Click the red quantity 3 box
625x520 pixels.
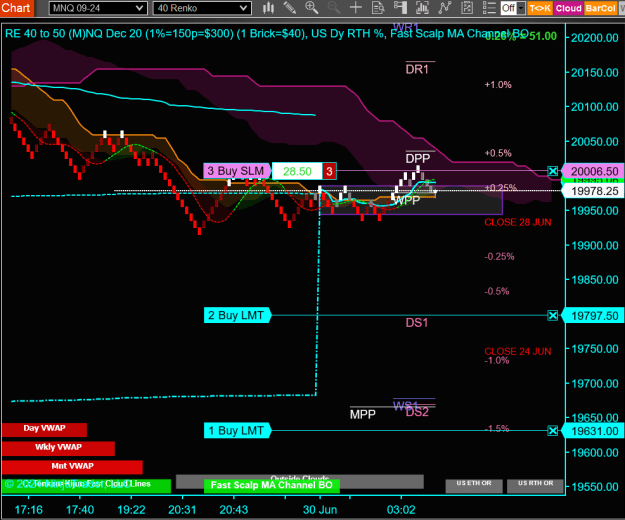329,171
